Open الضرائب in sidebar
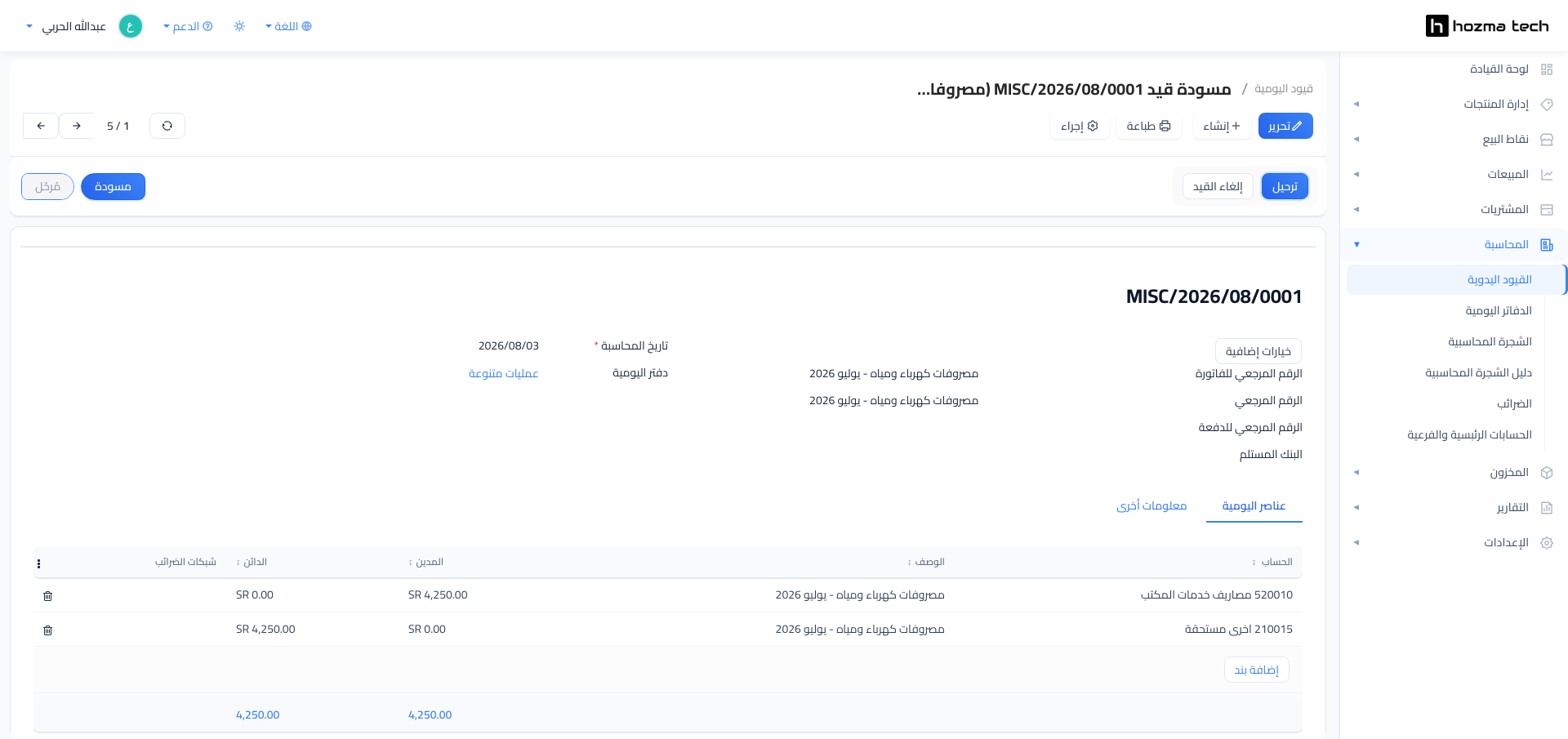 1514,404
